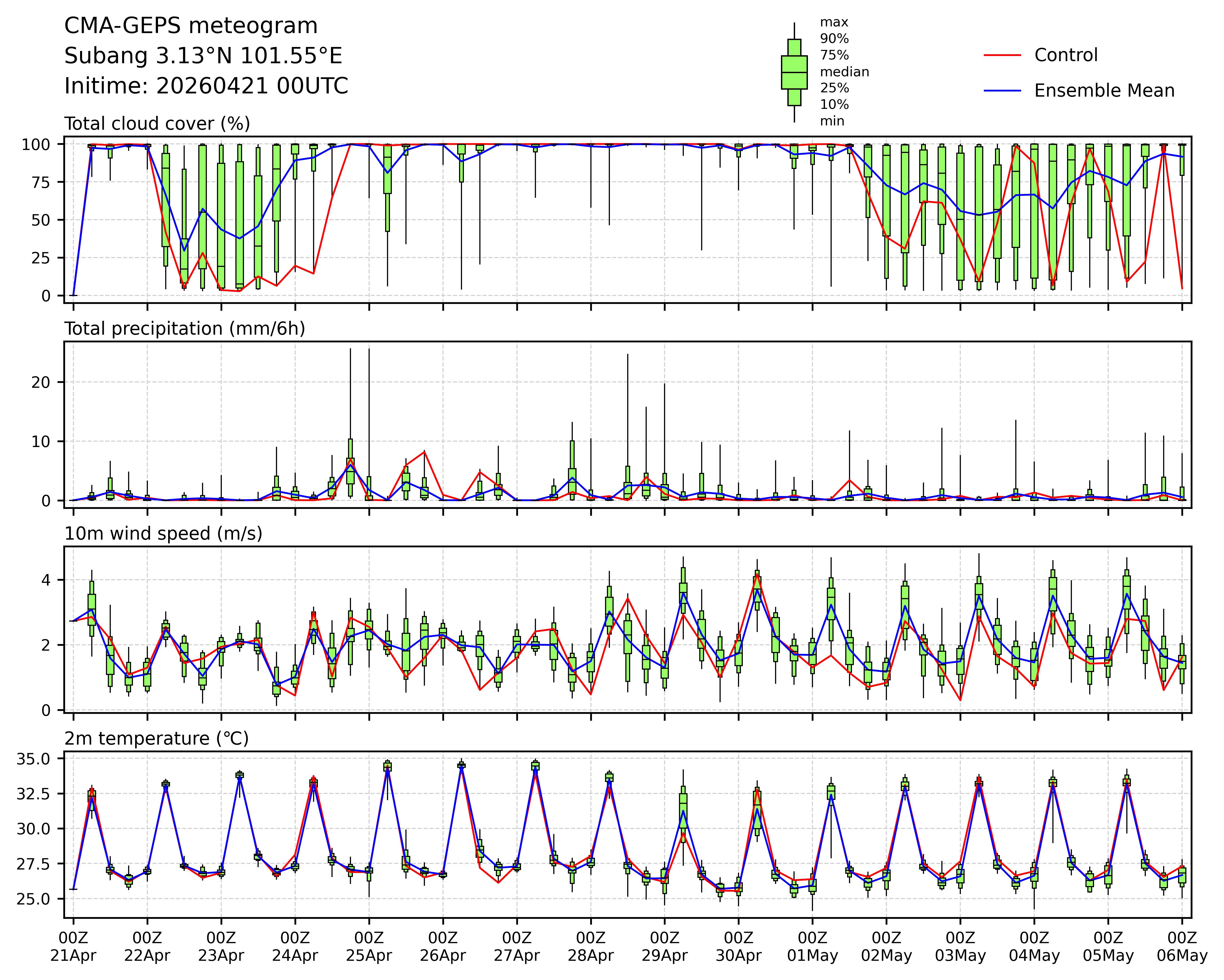The width and height of the screenshot is (1224, 980).
Task: Click the 00Z 28Apr axis label
Action: (590, 946)
